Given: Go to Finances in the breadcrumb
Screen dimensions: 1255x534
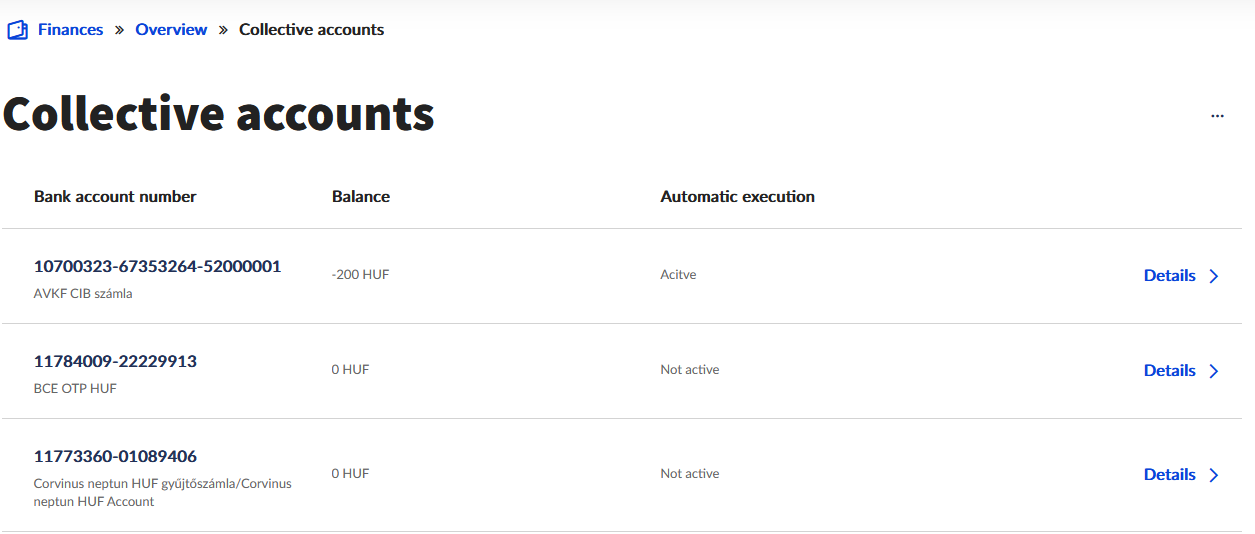Looking at the screenshot, I should click(70, 30).
